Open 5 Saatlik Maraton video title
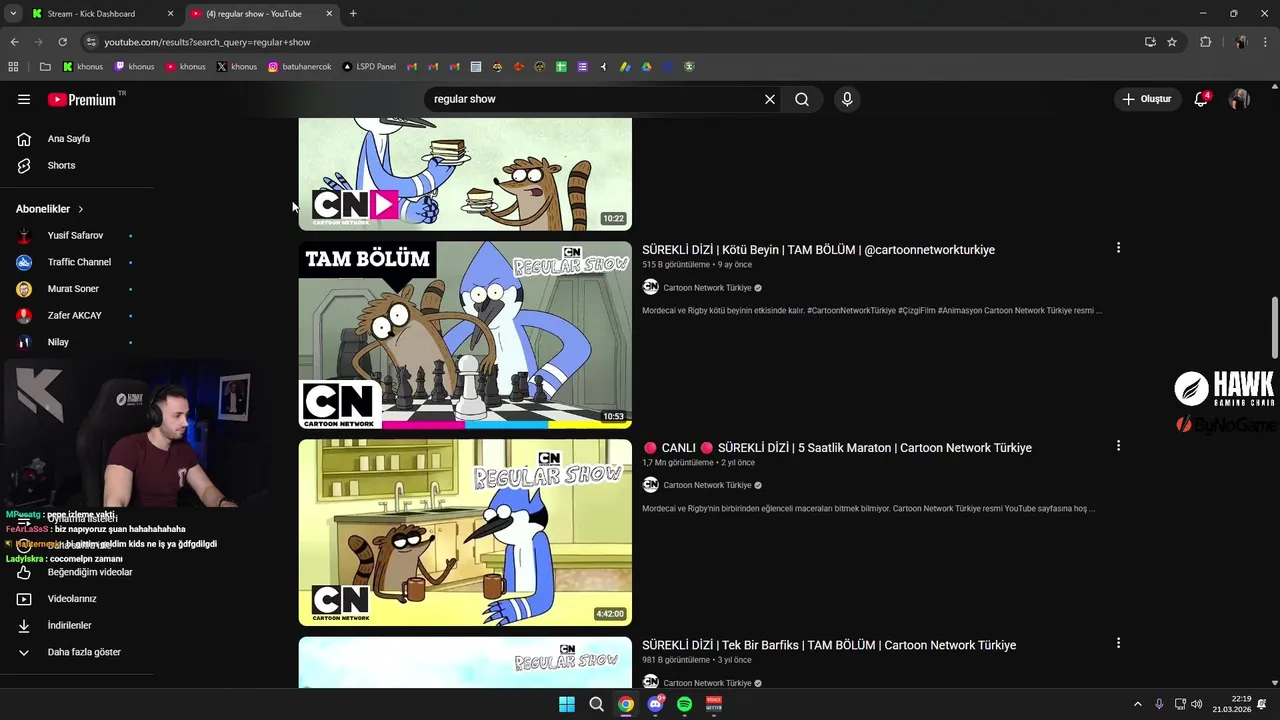 837,448
